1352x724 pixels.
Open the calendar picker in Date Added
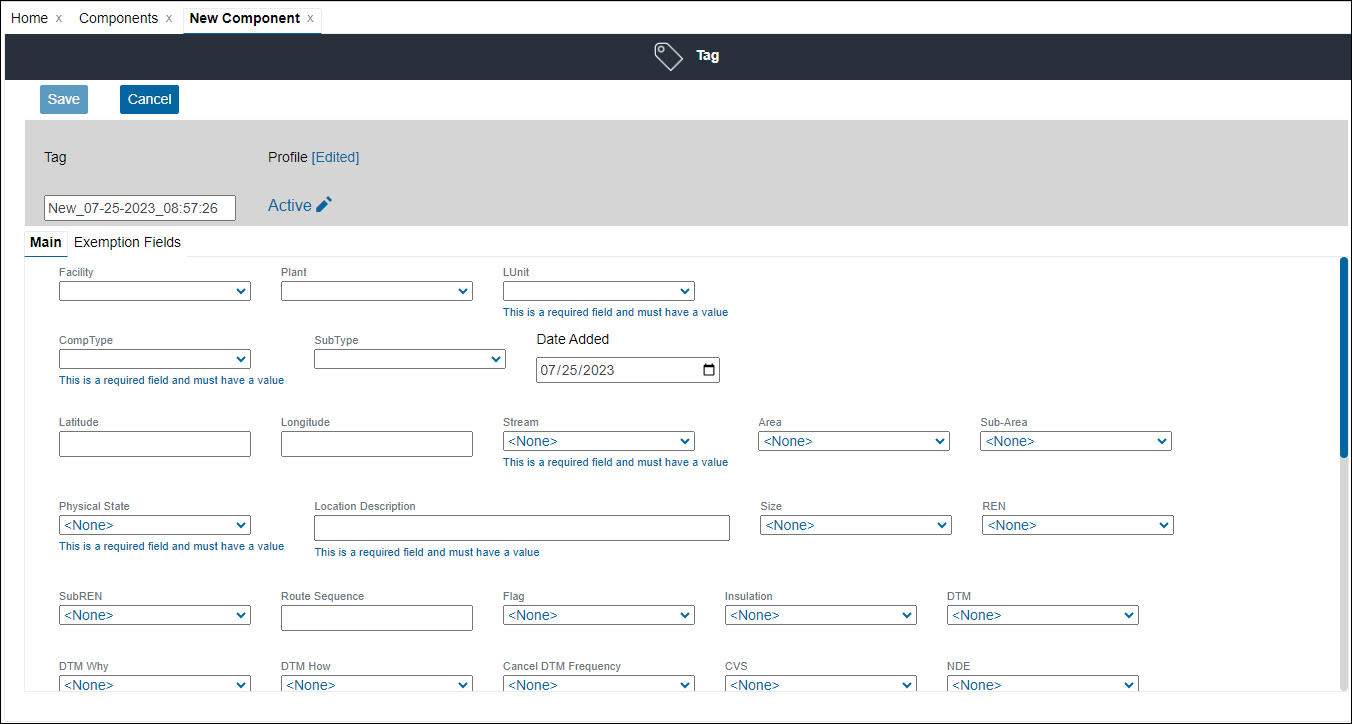click(709, 370)
